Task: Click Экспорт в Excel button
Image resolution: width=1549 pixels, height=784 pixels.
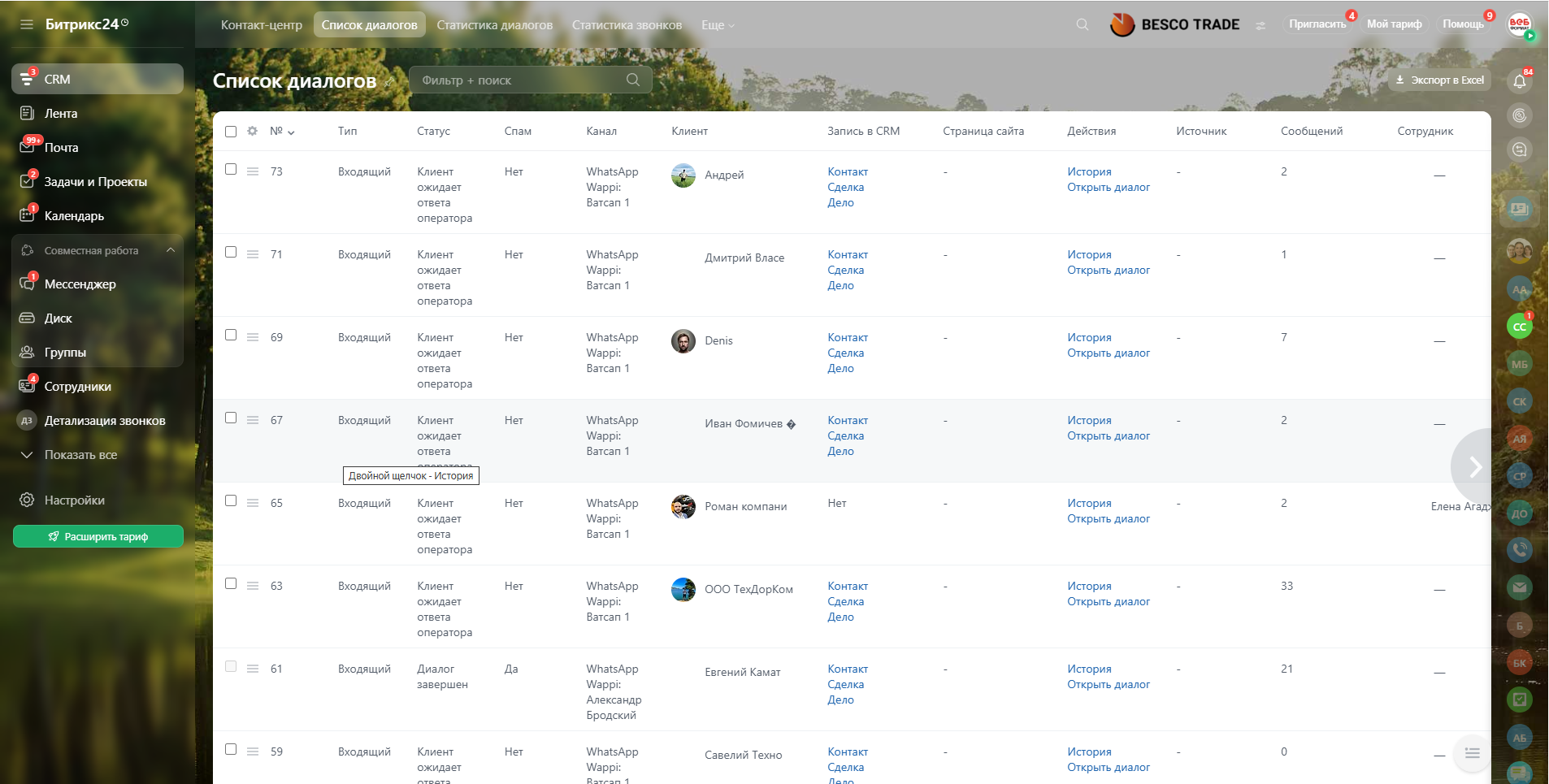Action: 1439,80
